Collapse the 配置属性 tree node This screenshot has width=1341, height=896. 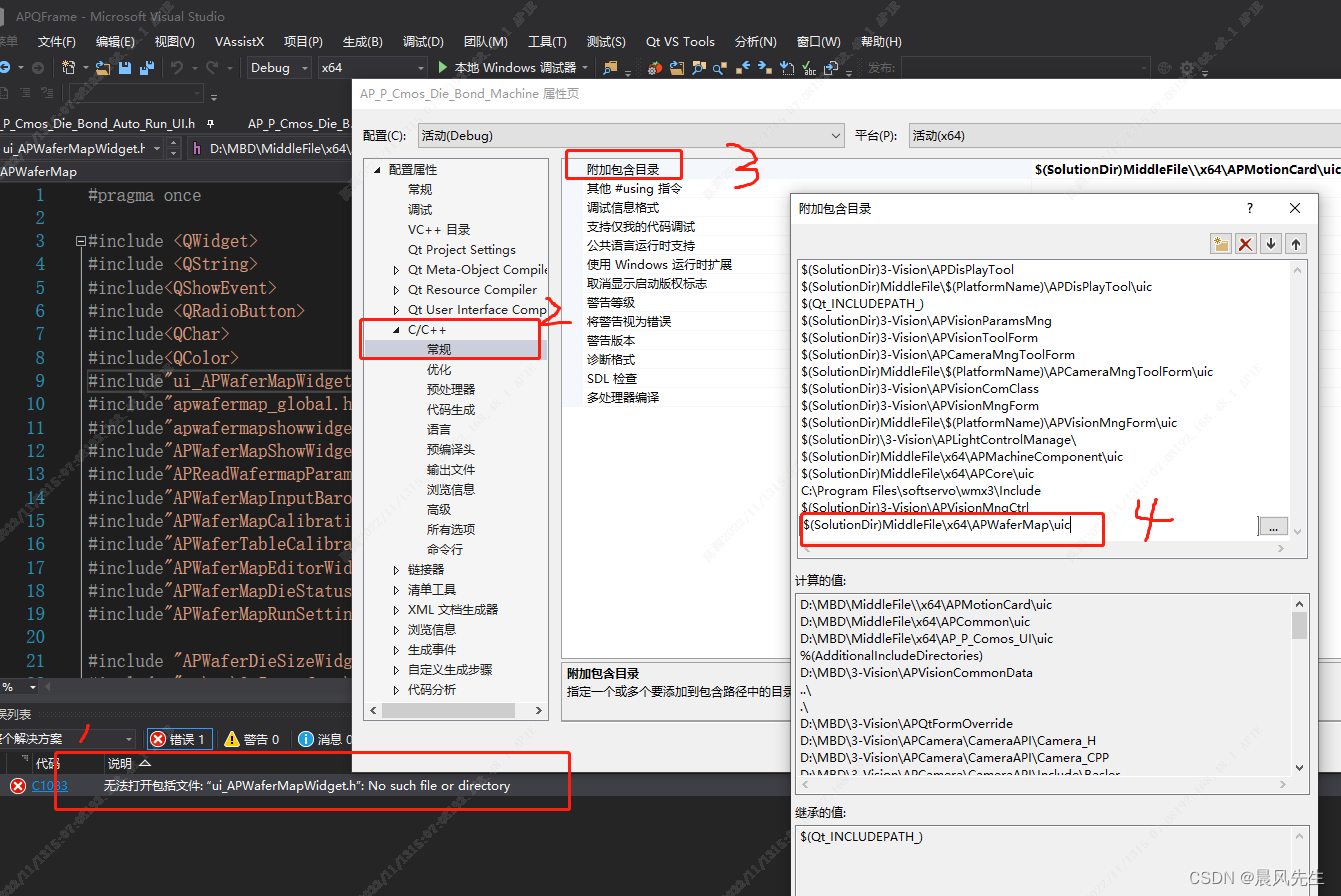(x=378, y=170)
